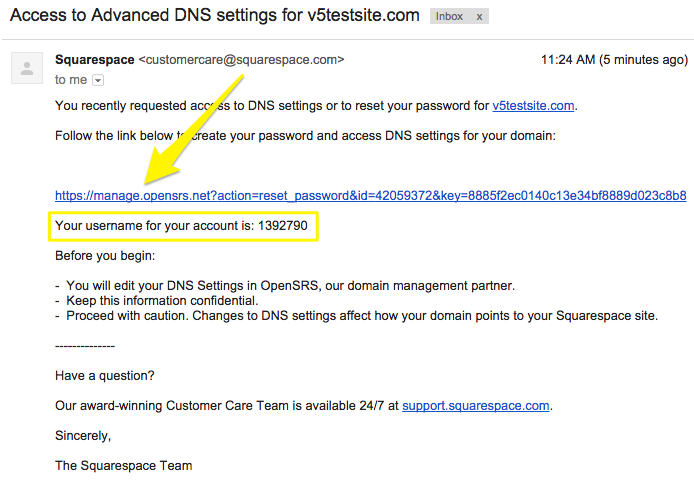Click the "to me" recipient text
The width and height of the screenshot is (694, 482).
(71, 80)
